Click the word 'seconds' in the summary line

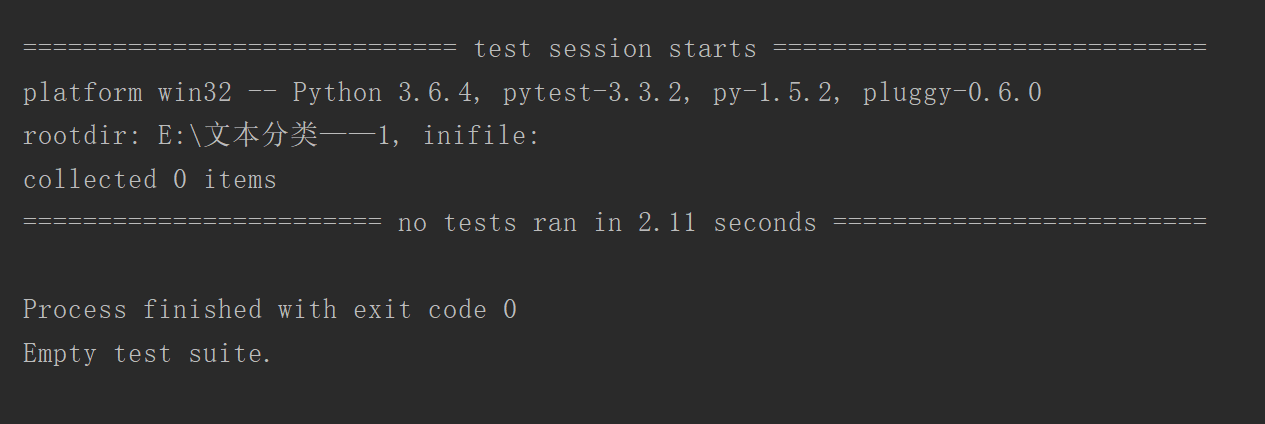pos(765,223)
